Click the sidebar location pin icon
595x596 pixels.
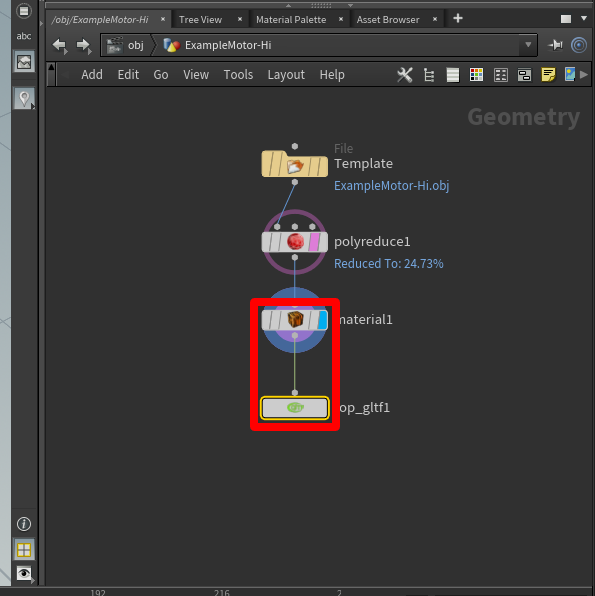point(24,99)
